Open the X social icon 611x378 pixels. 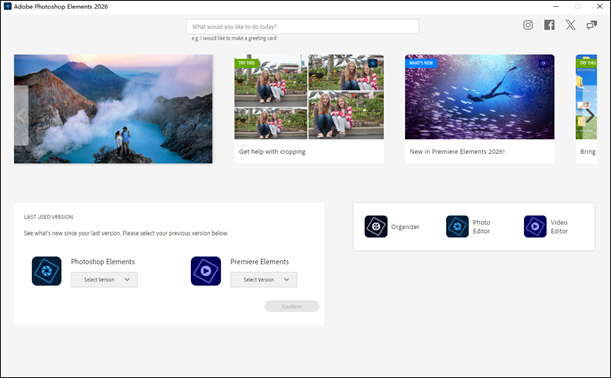point(570,25)
